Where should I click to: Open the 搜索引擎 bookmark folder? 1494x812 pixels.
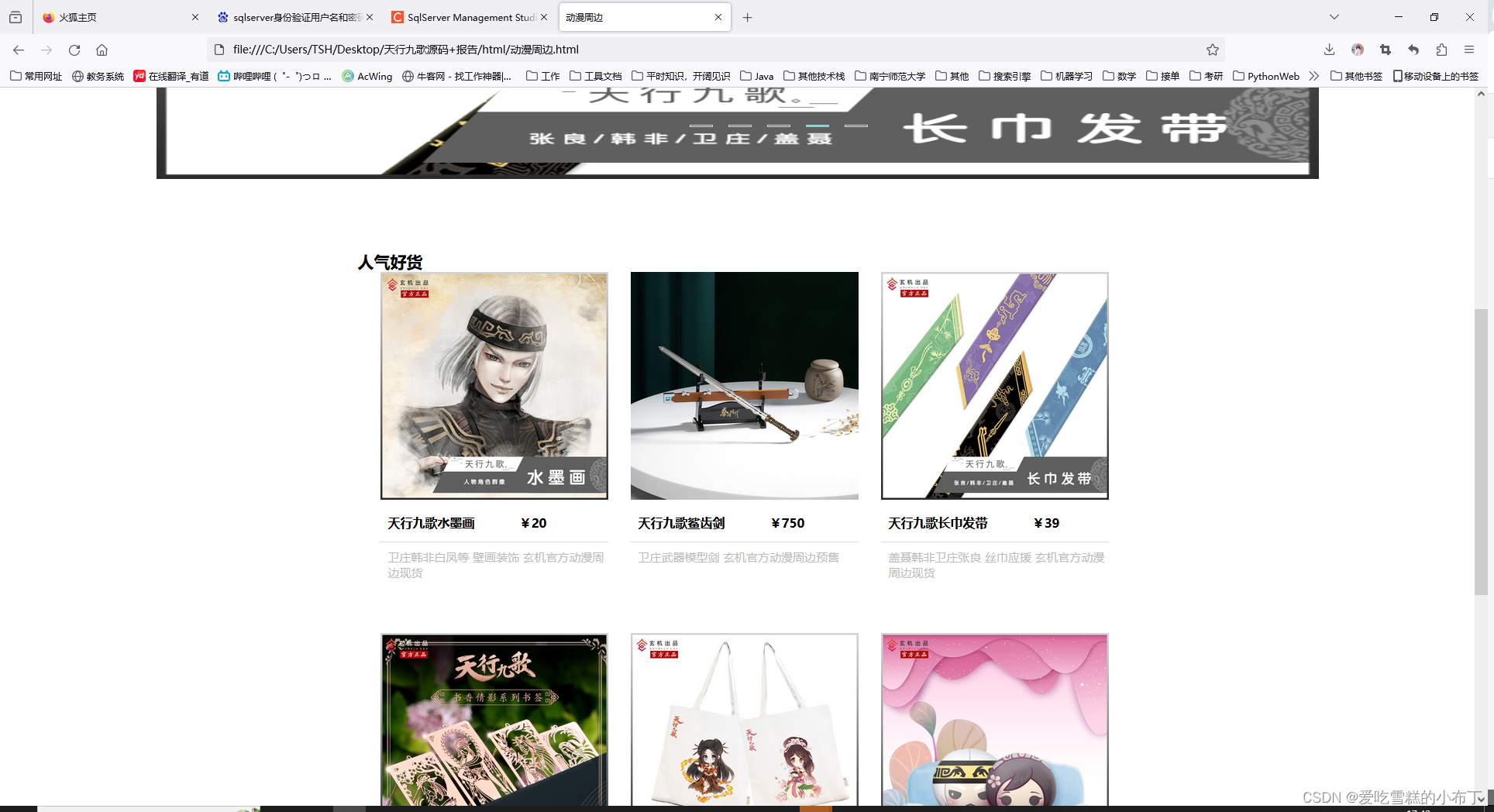click(x=1005, y=76)
